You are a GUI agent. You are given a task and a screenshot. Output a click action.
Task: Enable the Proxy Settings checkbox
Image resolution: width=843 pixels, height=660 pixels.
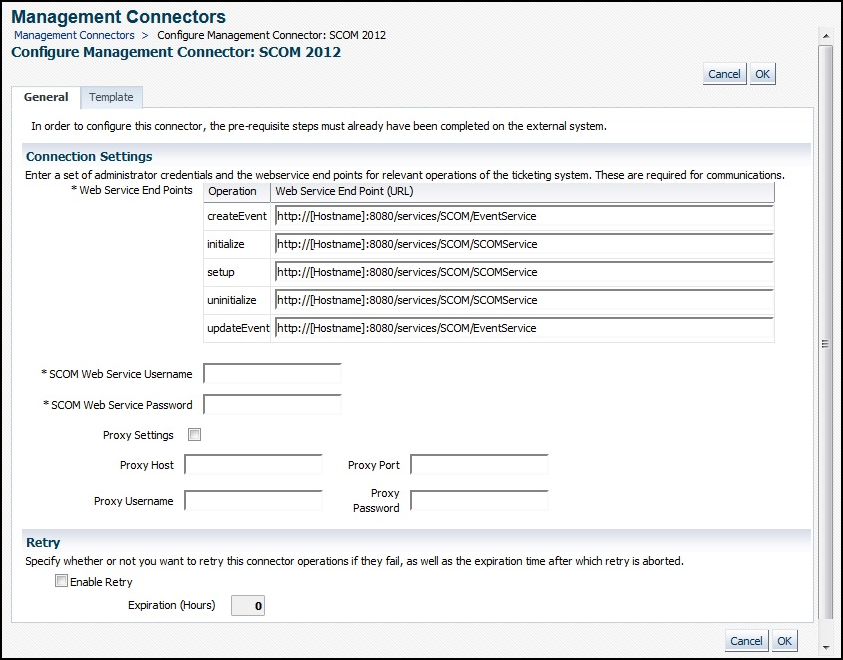pyautogui.click(x=194, y=434)
